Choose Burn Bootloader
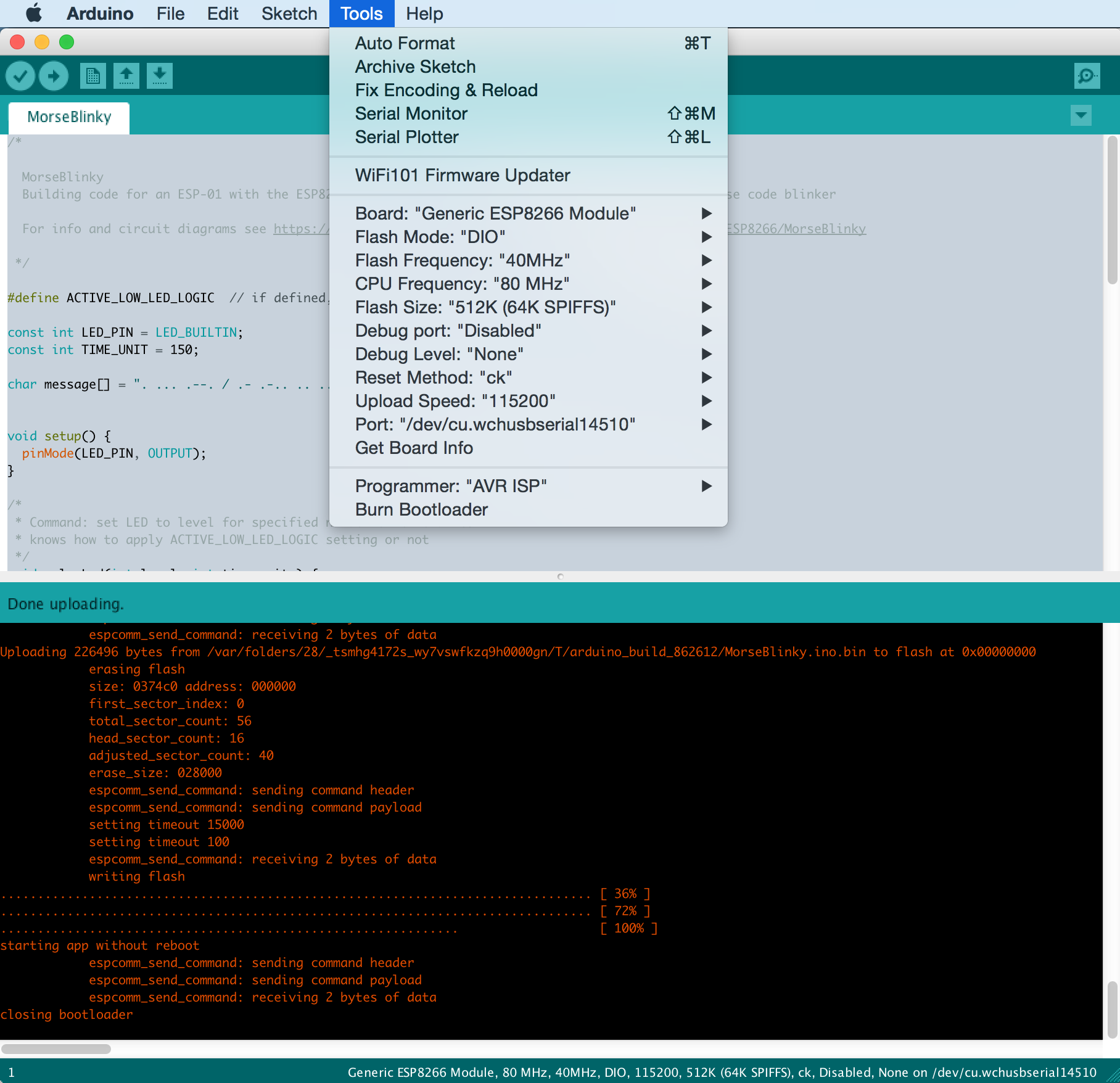Viewport: 1120px width, 1083px height. 529,509
